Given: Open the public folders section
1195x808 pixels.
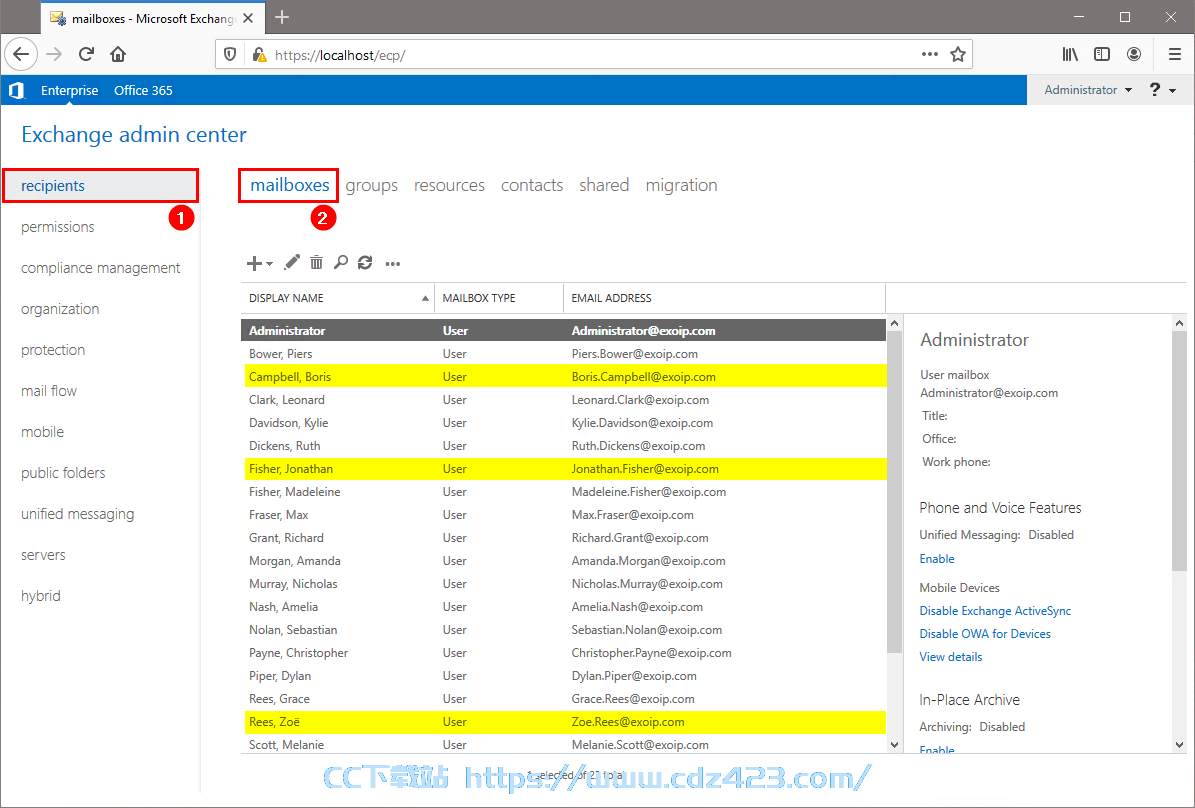Looking at the screenshot, I should coord(63,473).
